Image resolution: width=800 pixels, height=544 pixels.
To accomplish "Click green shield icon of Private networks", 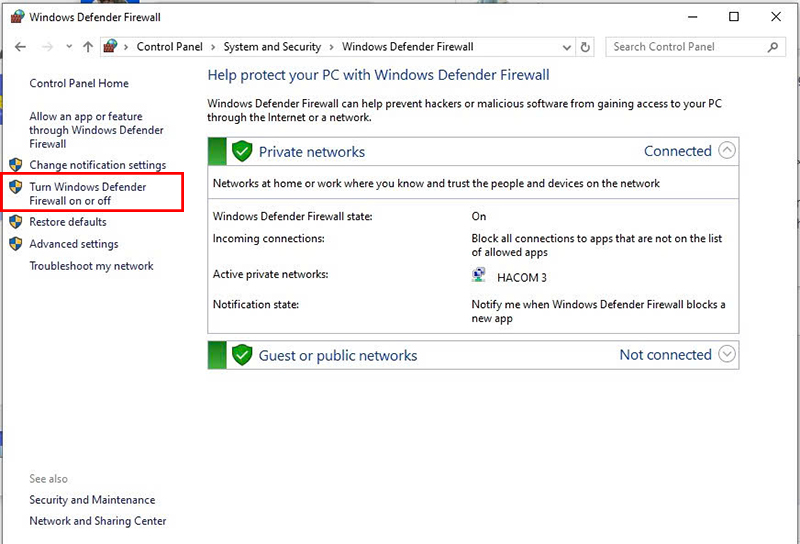I will pos(242,151).
